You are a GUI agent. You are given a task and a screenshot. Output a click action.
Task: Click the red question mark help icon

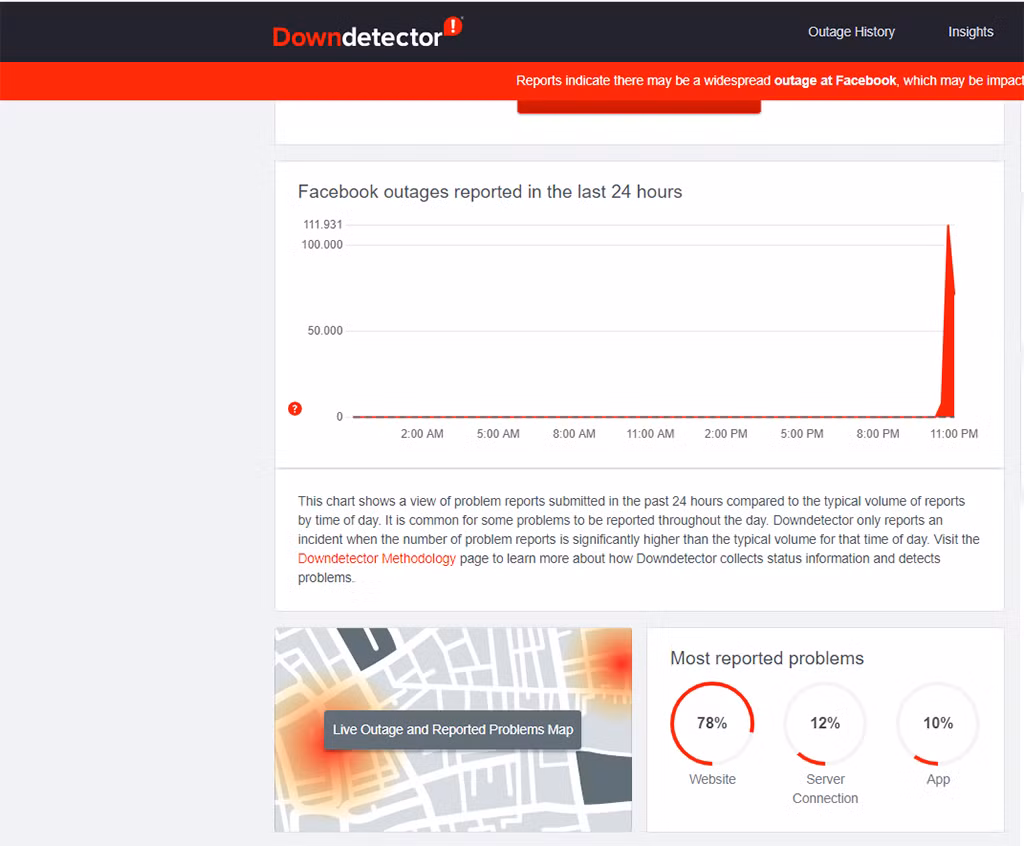(x=295, y=409)
